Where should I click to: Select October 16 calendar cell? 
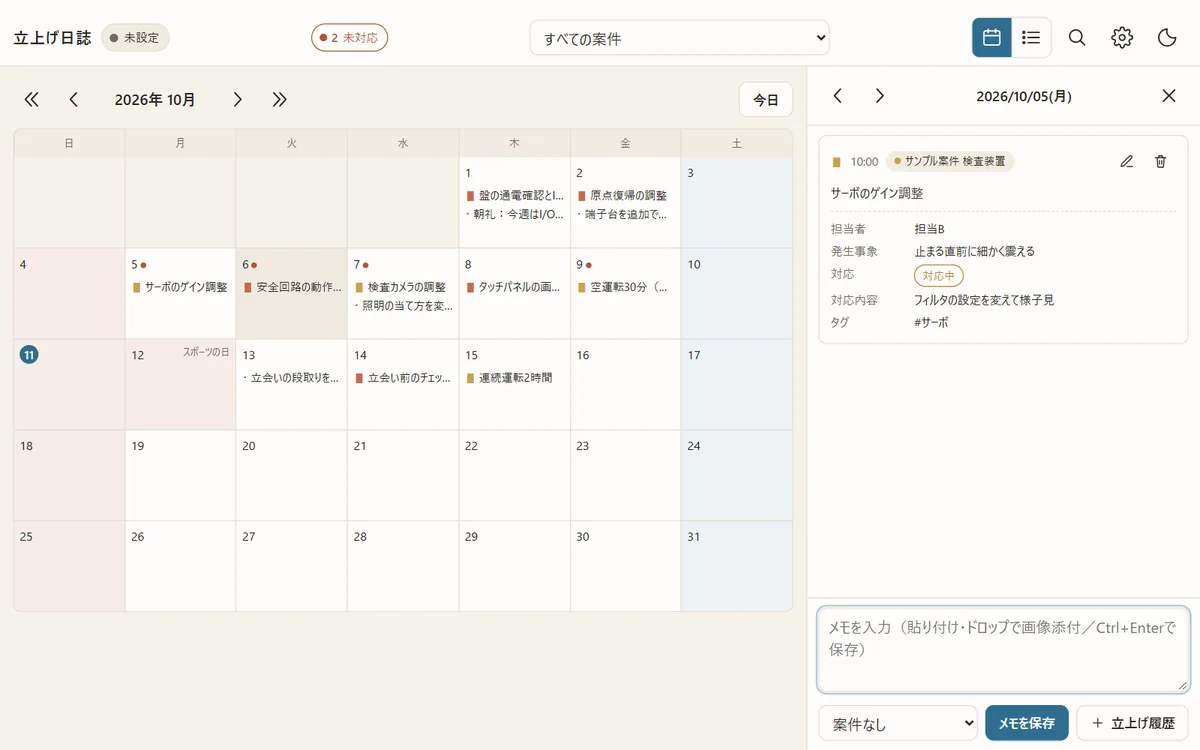click(x=625, y=385)
